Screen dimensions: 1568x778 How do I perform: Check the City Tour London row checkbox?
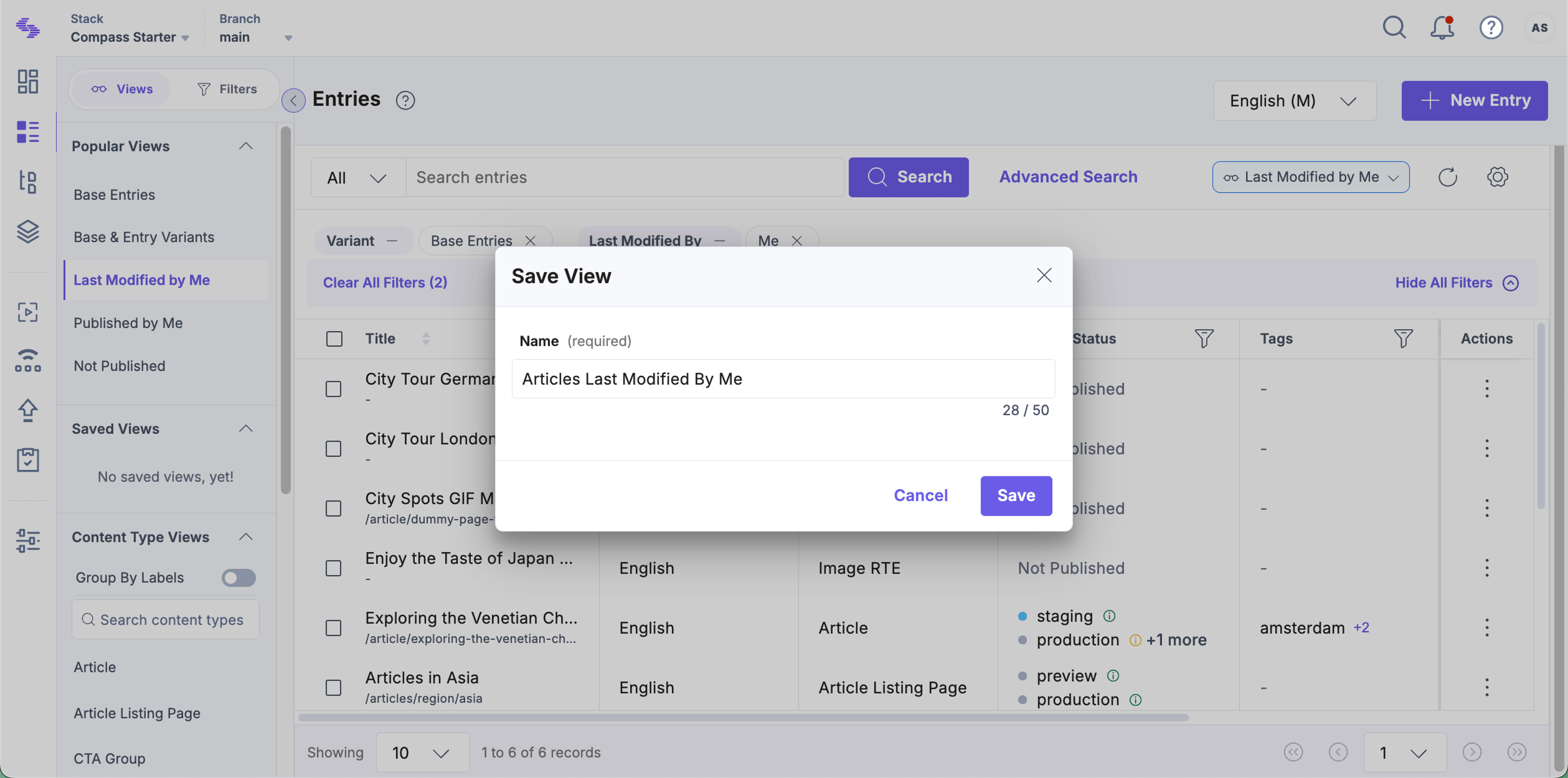[334, 449]
